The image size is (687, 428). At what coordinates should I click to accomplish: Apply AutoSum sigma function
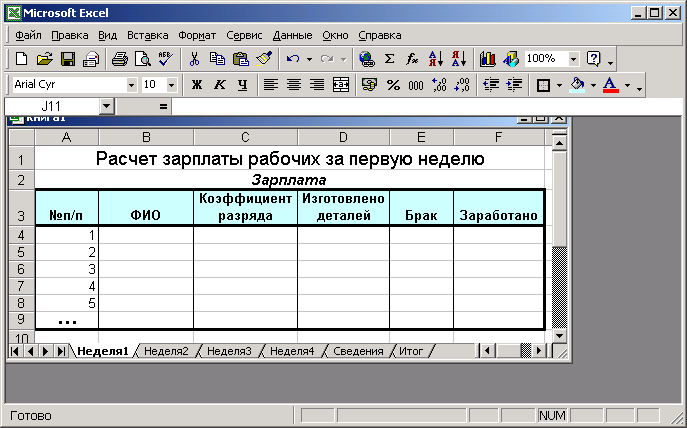coord(389,59)
